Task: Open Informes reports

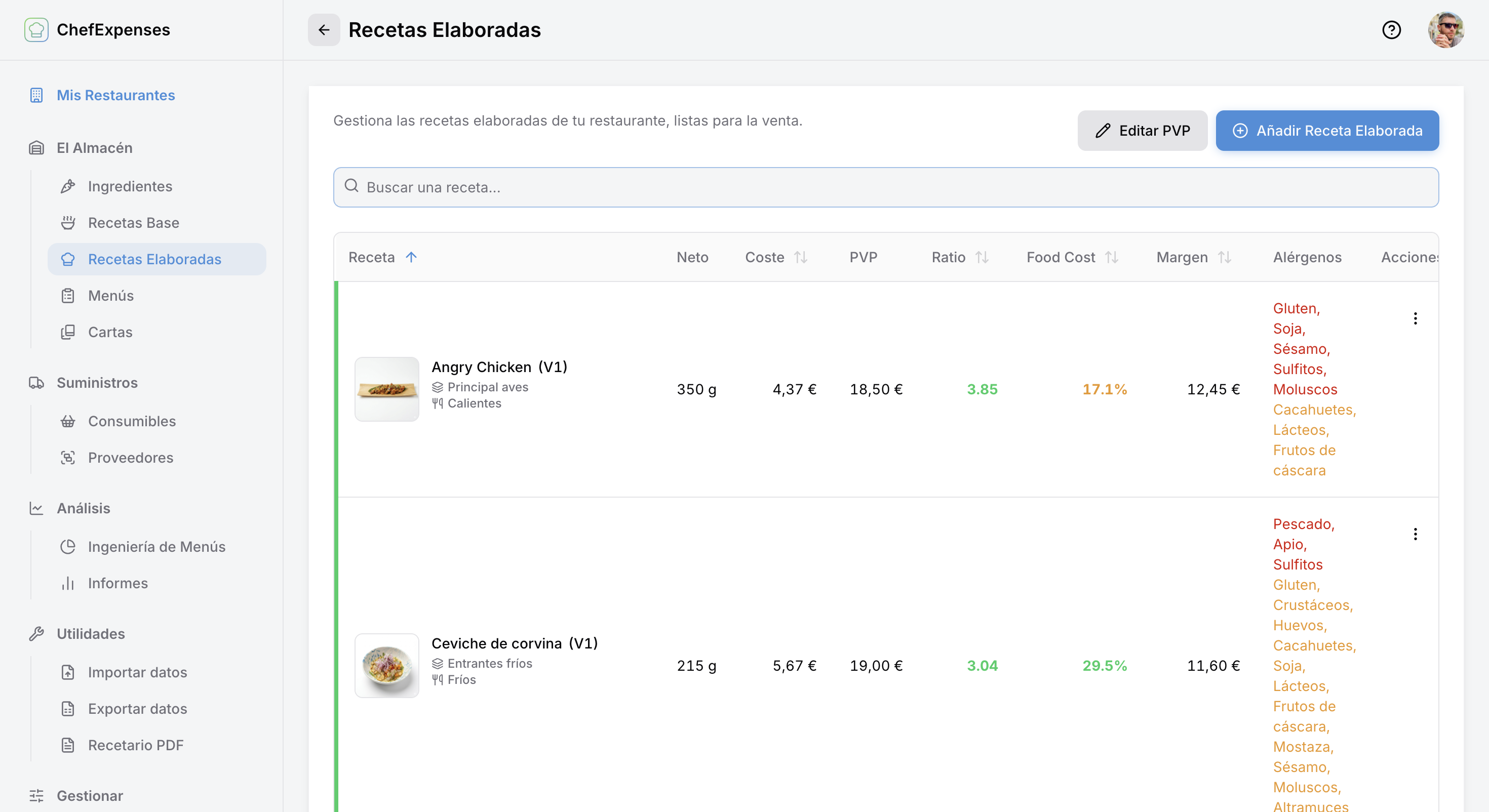Action: point(118,583)
